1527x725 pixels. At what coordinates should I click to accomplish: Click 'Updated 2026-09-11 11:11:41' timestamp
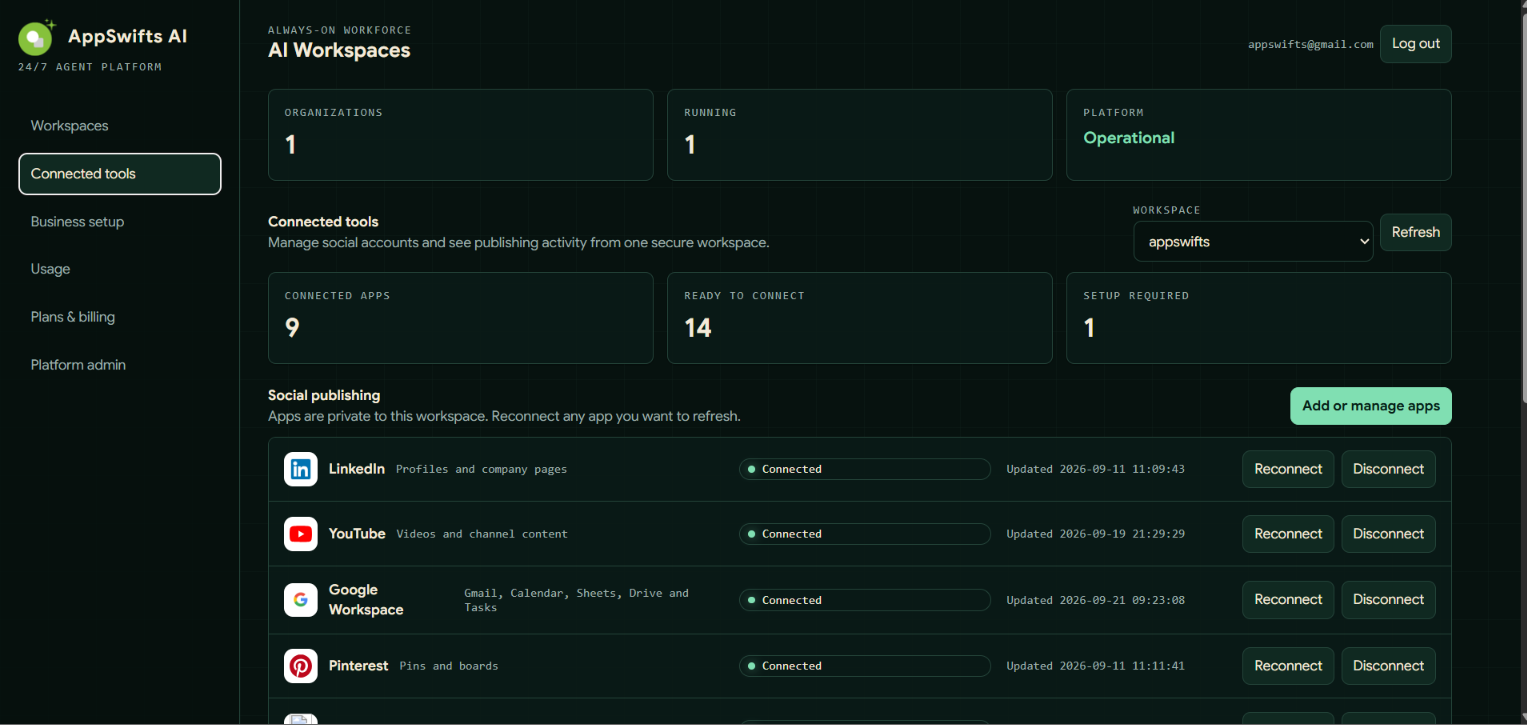coord(1095,666)
